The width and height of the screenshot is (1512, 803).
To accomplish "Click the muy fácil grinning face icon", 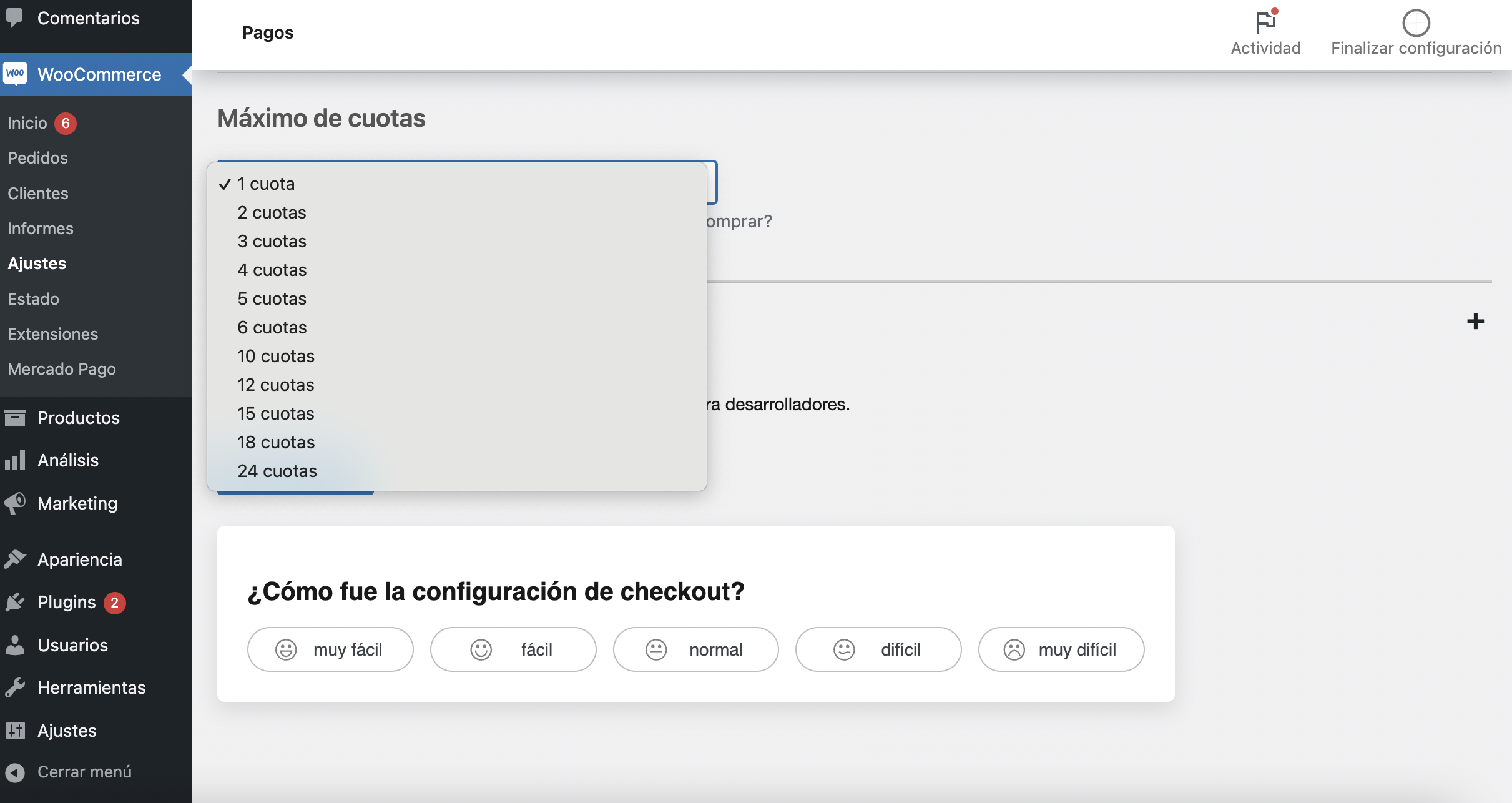I will coord(286,649).
